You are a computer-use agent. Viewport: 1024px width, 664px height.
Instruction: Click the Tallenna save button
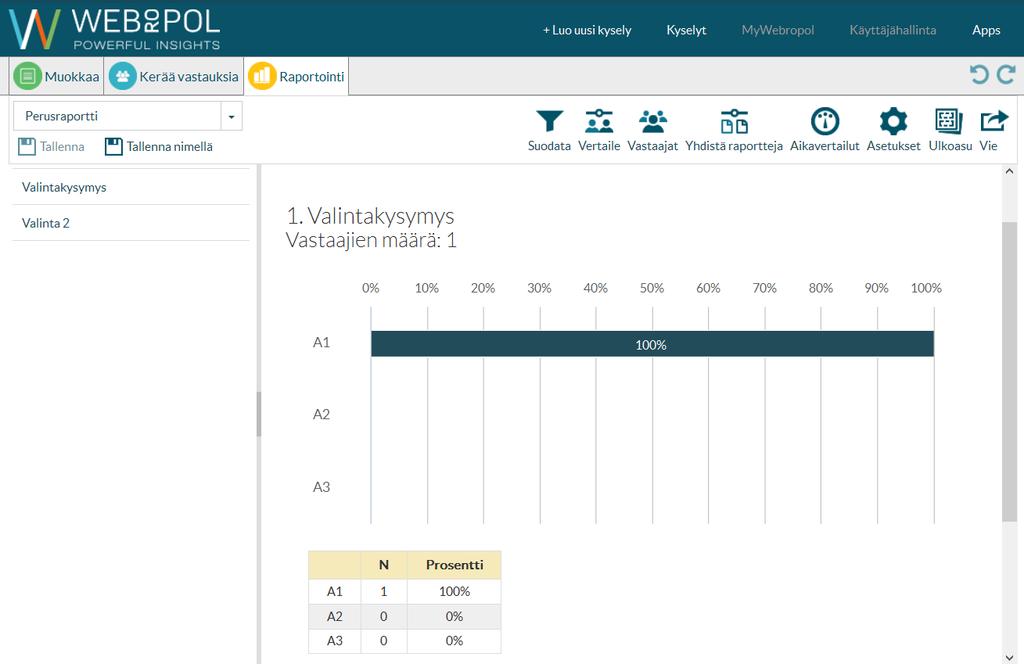pyautogui.click(x=51, y=146)
